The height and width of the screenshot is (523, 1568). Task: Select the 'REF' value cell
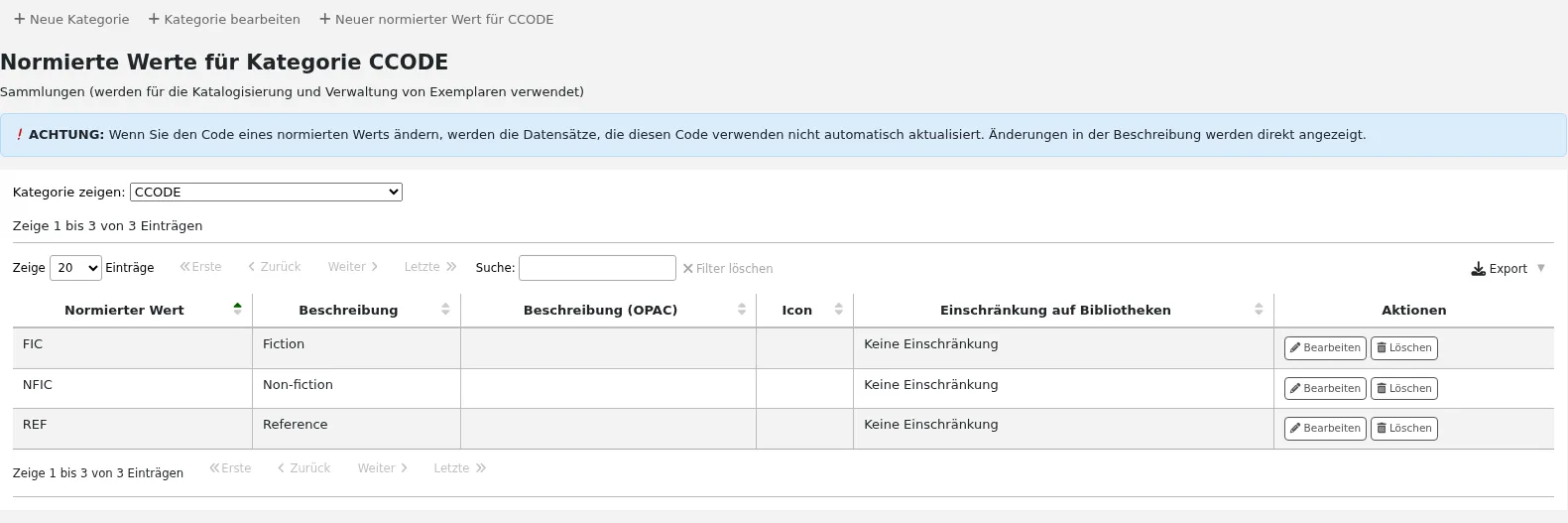click(x=132, y=429)
